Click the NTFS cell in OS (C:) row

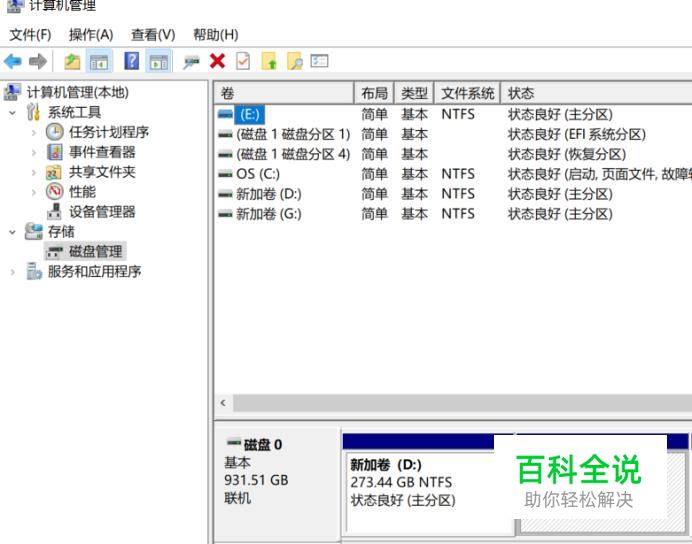tap(458, 174)
